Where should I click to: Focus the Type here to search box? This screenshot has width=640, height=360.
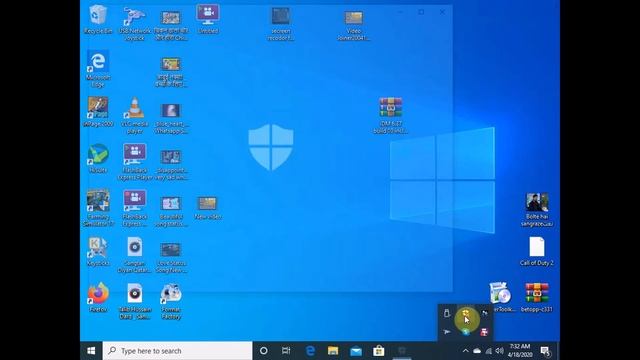(178, 351)
